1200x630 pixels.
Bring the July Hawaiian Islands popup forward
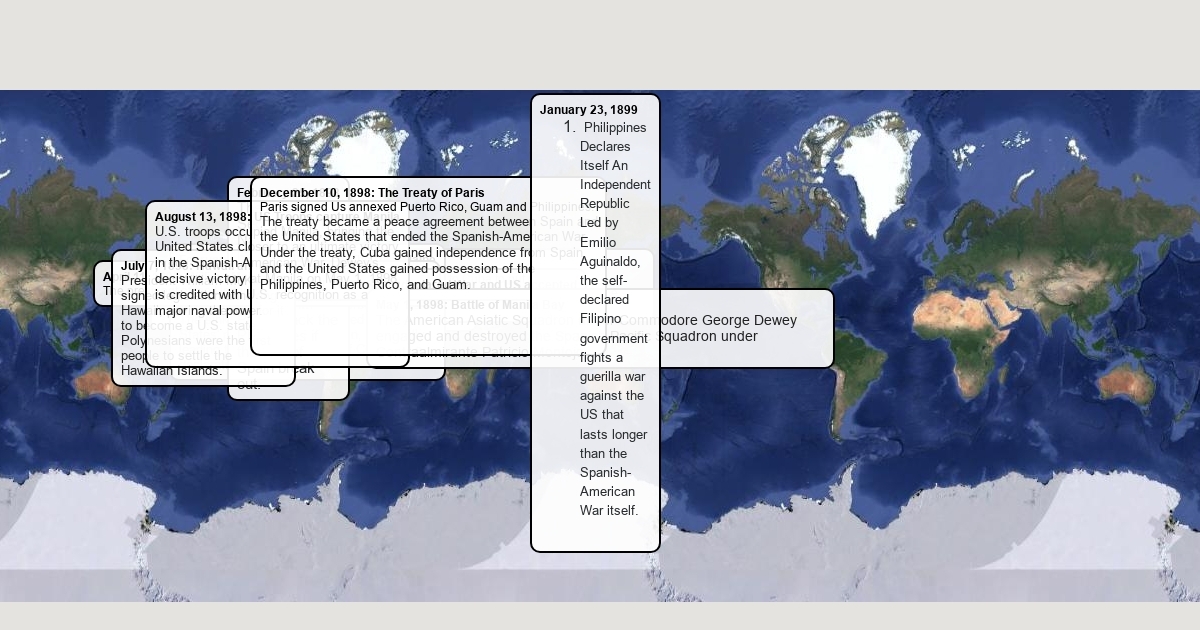coord(130,267)
